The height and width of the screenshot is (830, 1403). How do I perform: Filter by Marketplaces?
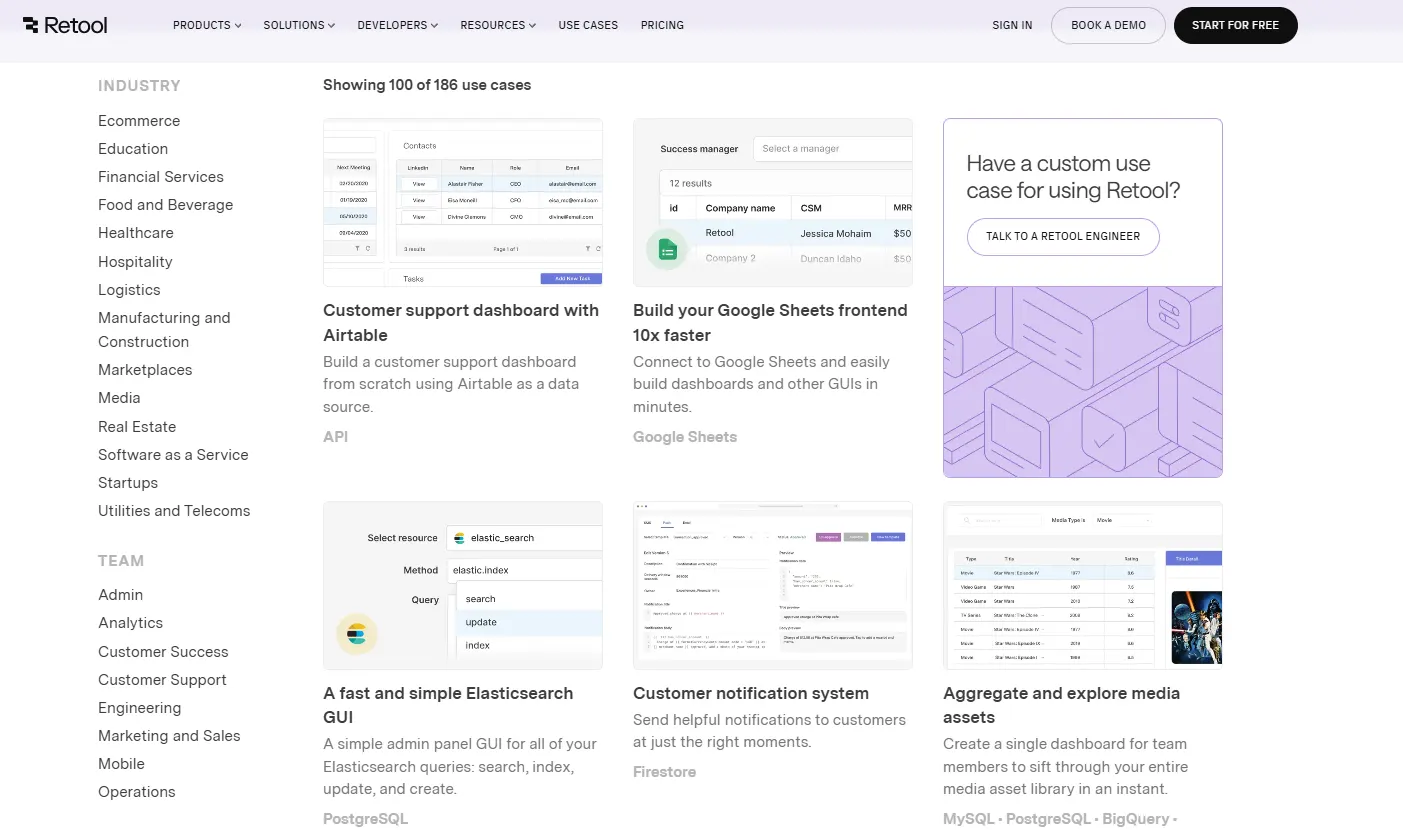click(x=145, y=370)
